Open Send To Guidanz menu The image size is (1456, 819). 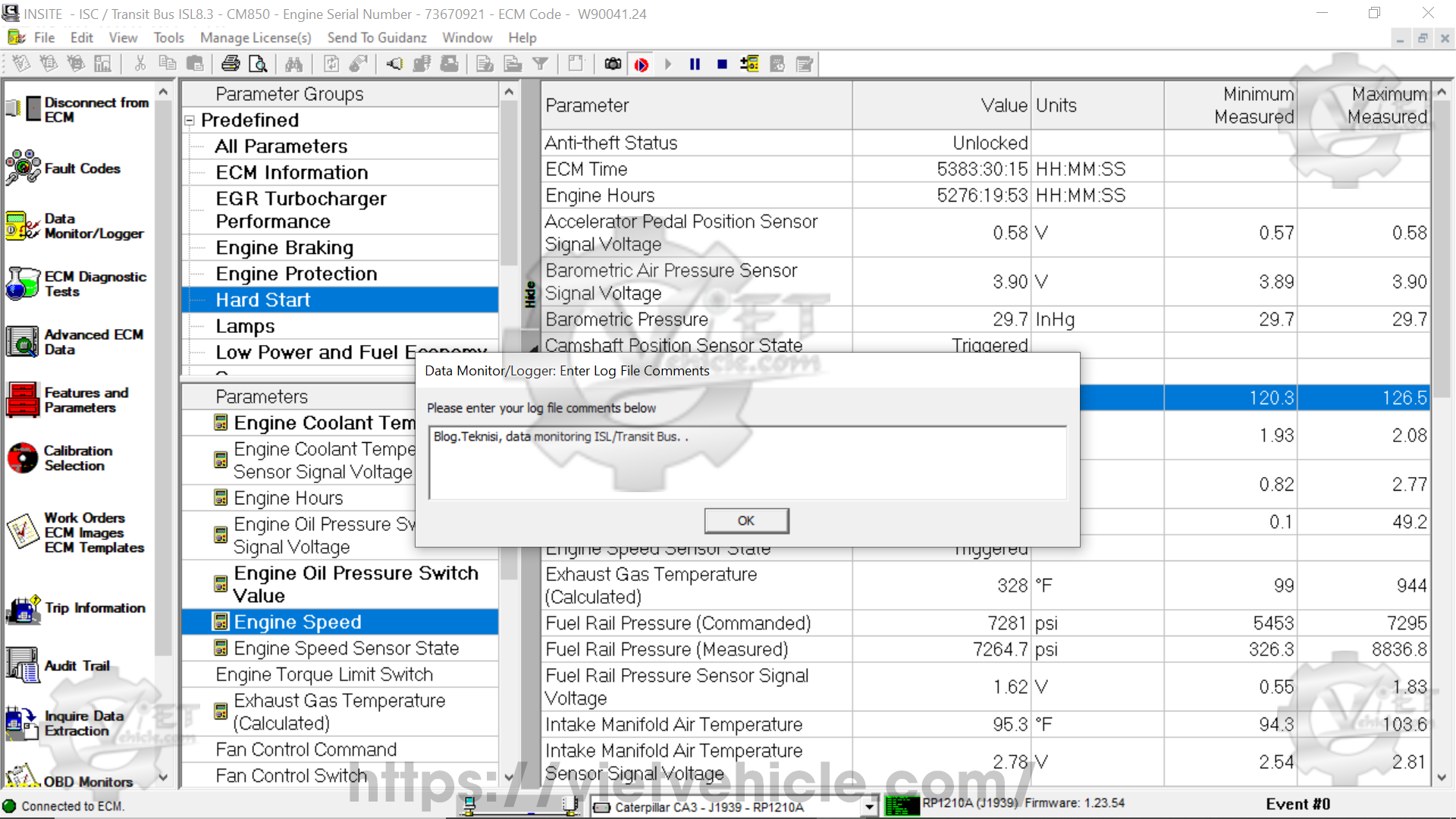coord(376,37)
